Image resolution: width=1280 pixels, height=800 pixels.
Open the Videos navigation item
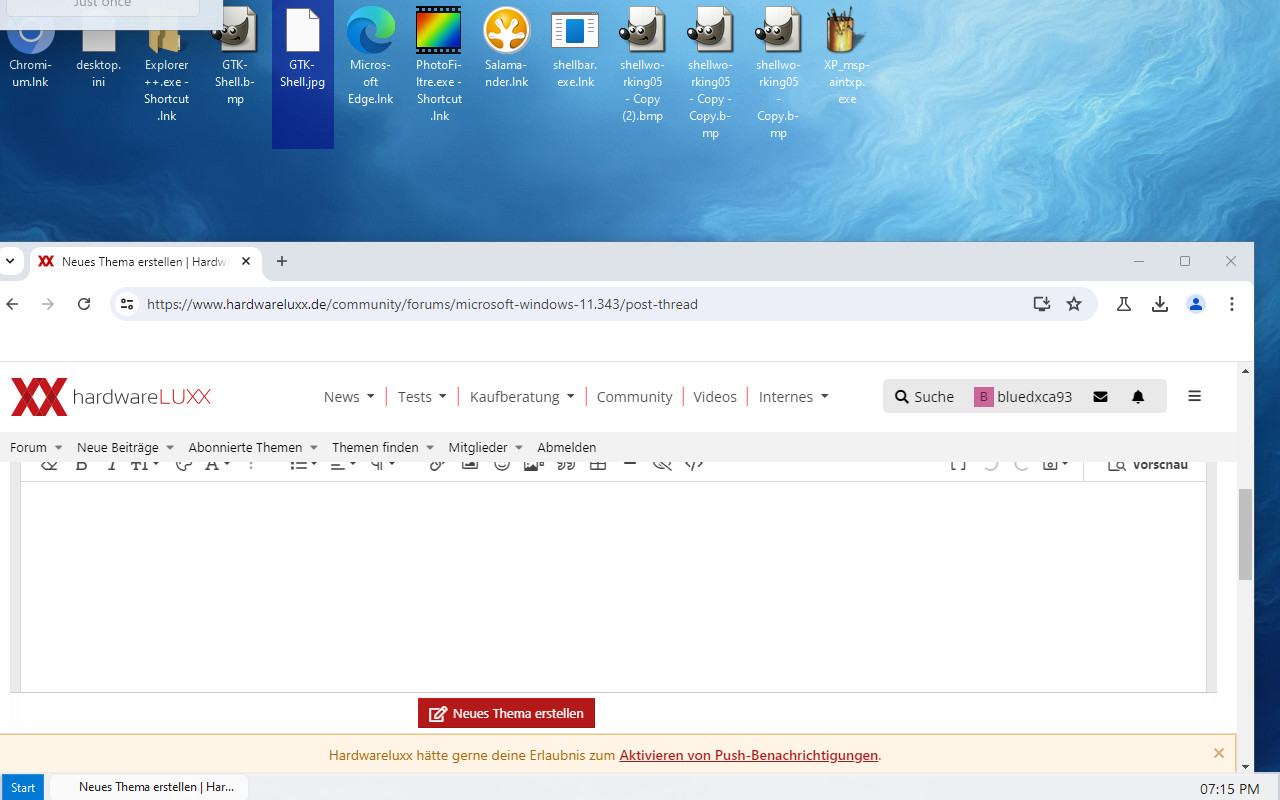tap(715, 397)
